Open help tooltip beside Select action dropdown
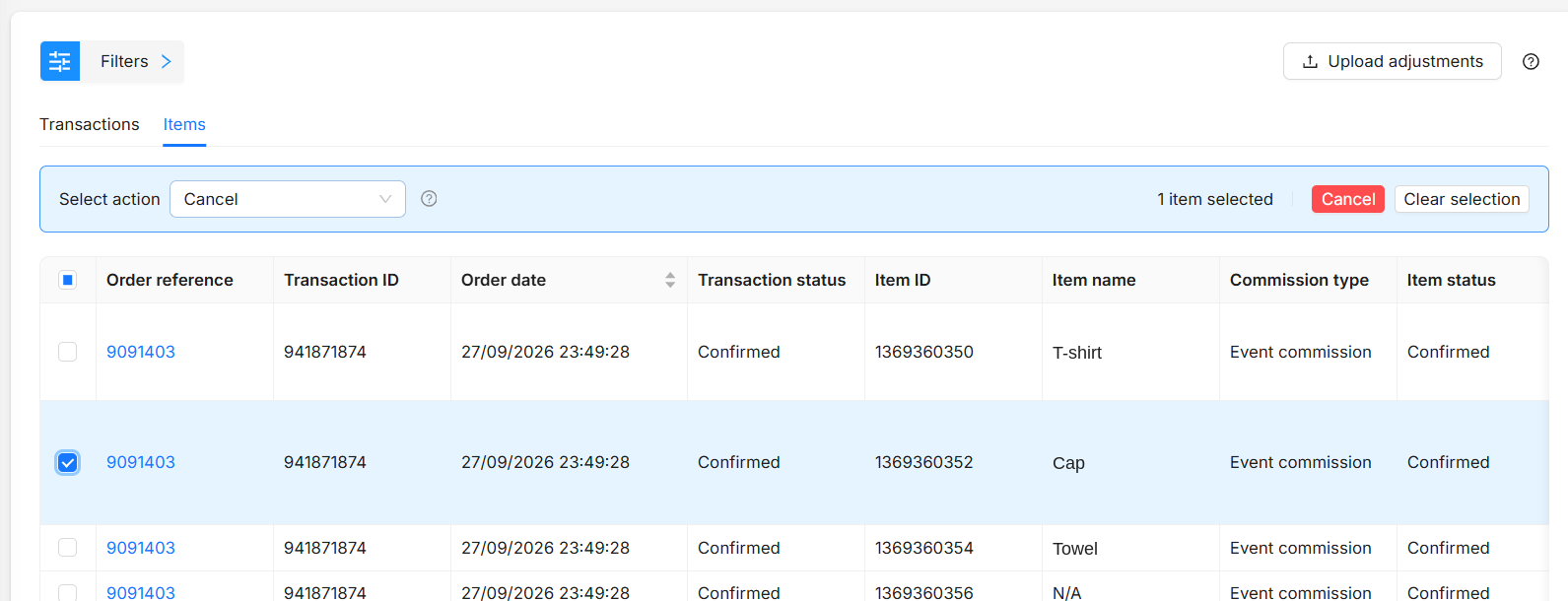1568x601 pixels. tap(429, 199)
